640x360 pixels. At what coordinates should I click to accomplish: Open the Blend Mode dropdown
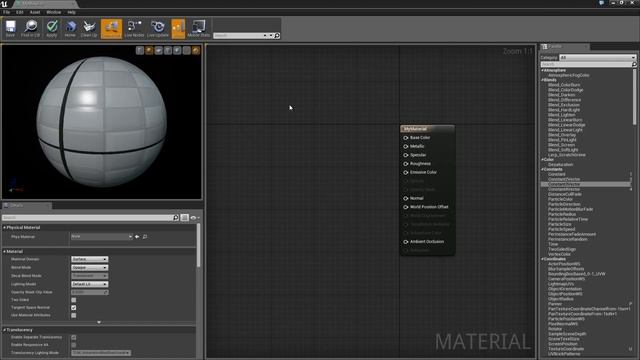89,267
